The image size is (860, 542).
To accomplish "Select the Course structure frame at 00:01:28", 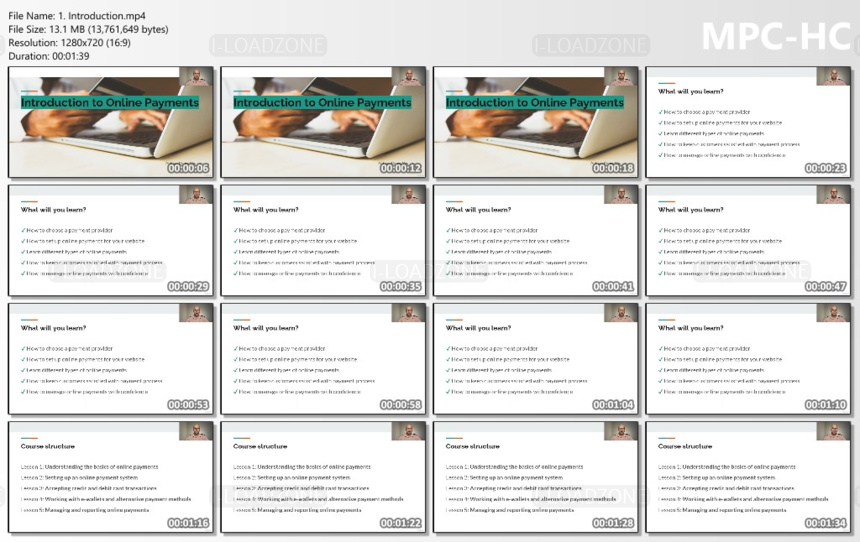I will [x=536, y=477].
